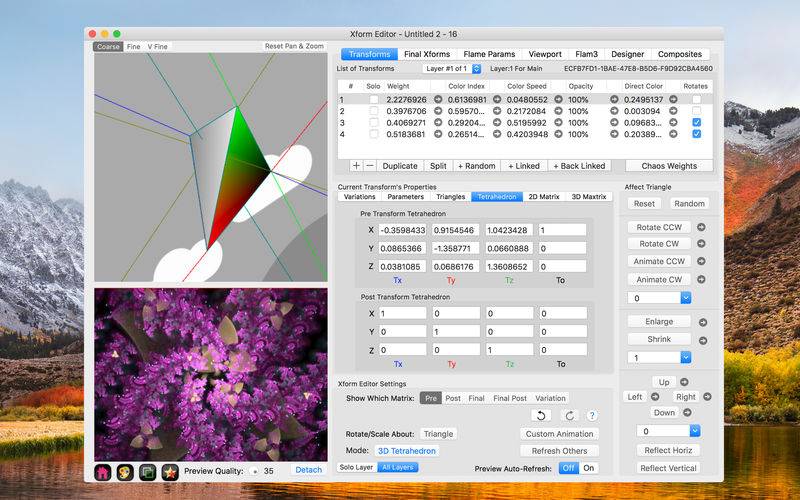Viewport: 800px width, 500px height.
Task: Click the minus icon to remove transform
Action: [x=369, y=166]
